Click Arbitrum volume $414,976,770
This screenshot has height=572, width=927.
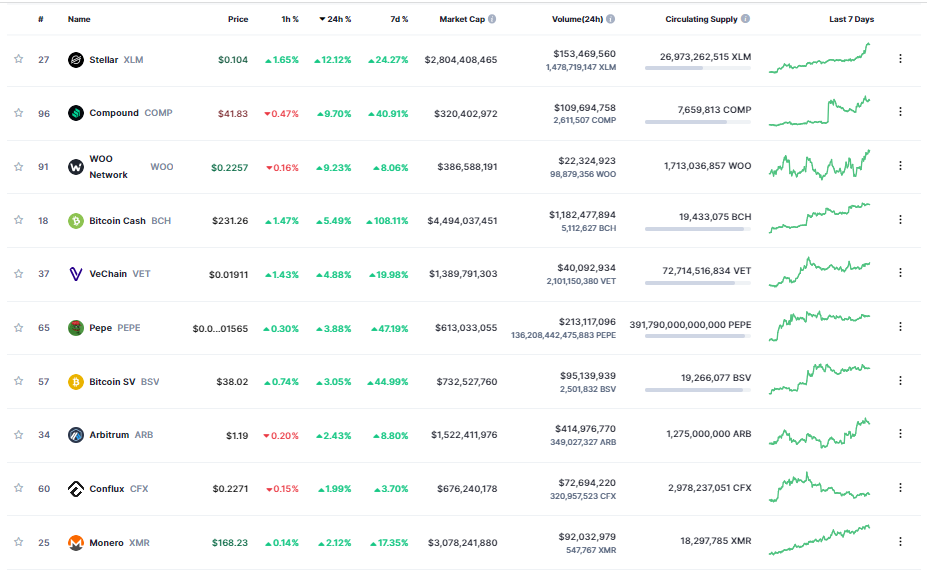coord(585,428)
